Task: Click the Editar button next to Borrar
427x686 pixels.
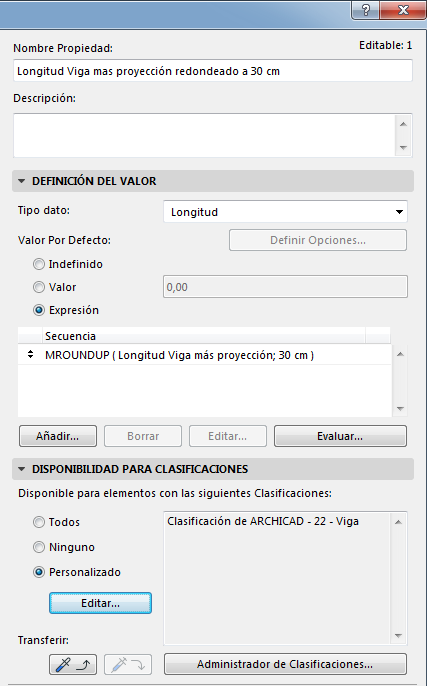Action: (x=228, y=436)
